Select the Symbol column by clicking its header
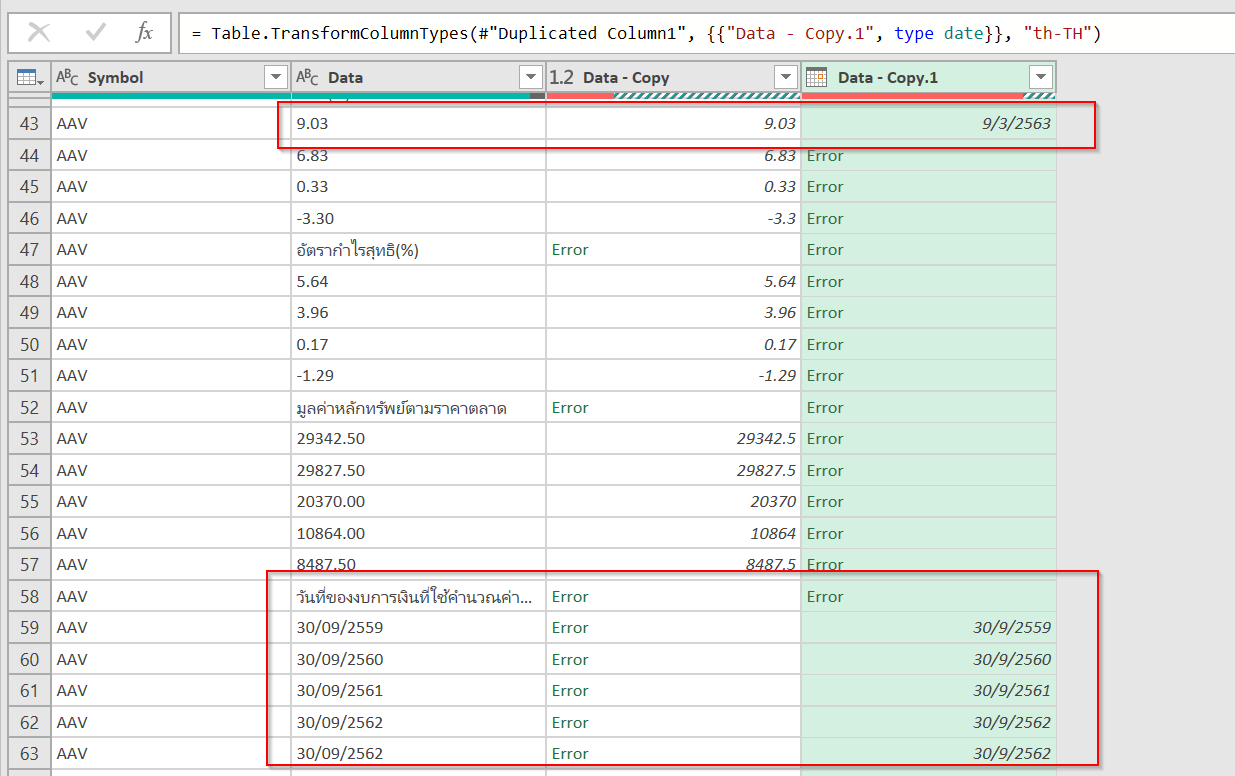The image size is (1235, 776). (x=160, y=77)
